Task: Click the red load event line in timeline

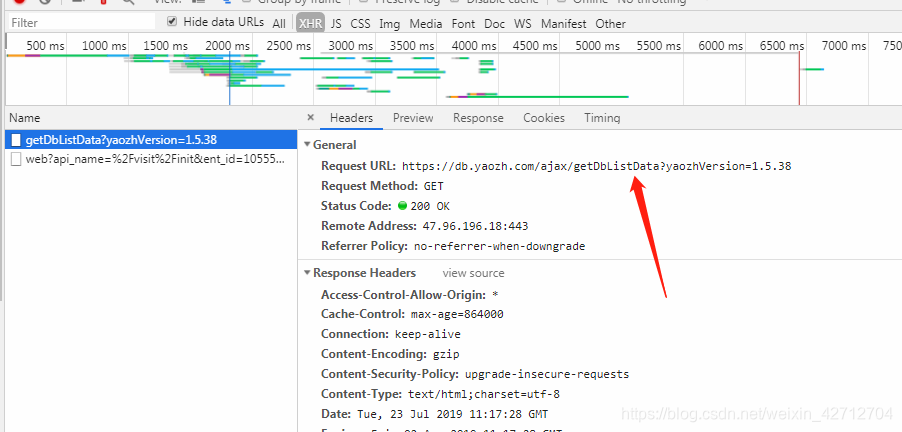Action: pos(799,78)
